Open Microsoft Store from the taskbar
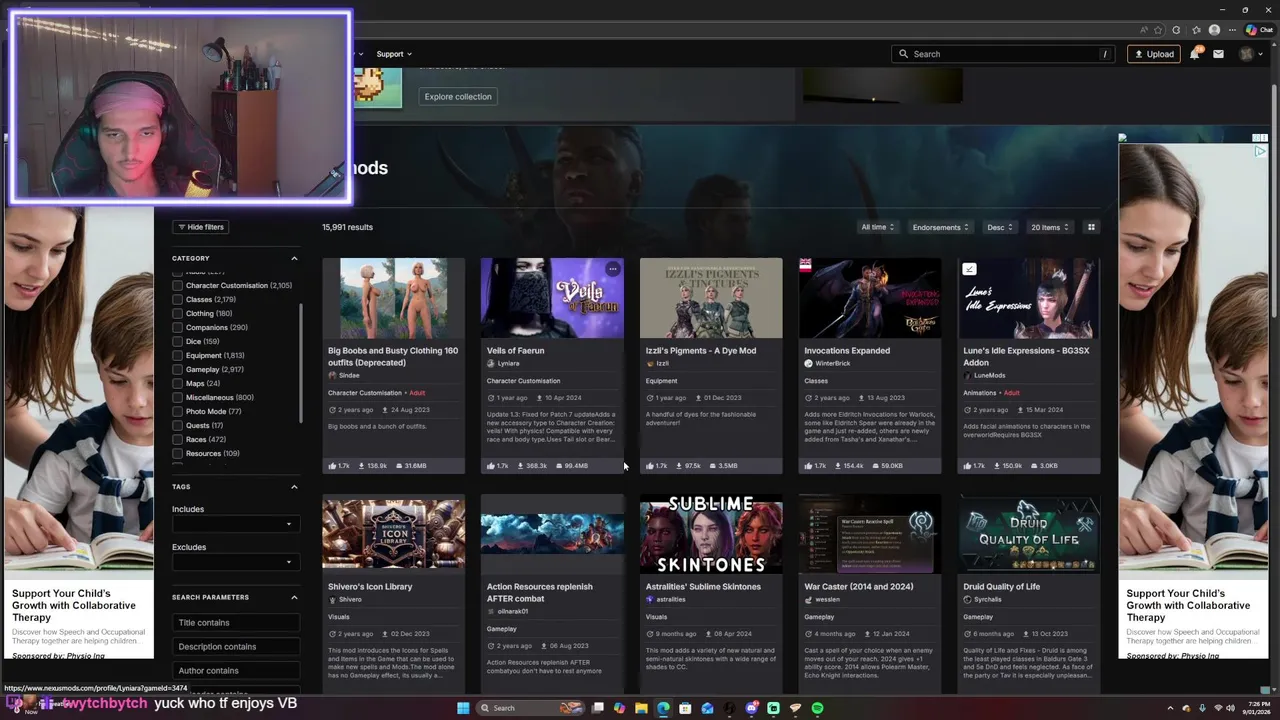 coord(685,708)
